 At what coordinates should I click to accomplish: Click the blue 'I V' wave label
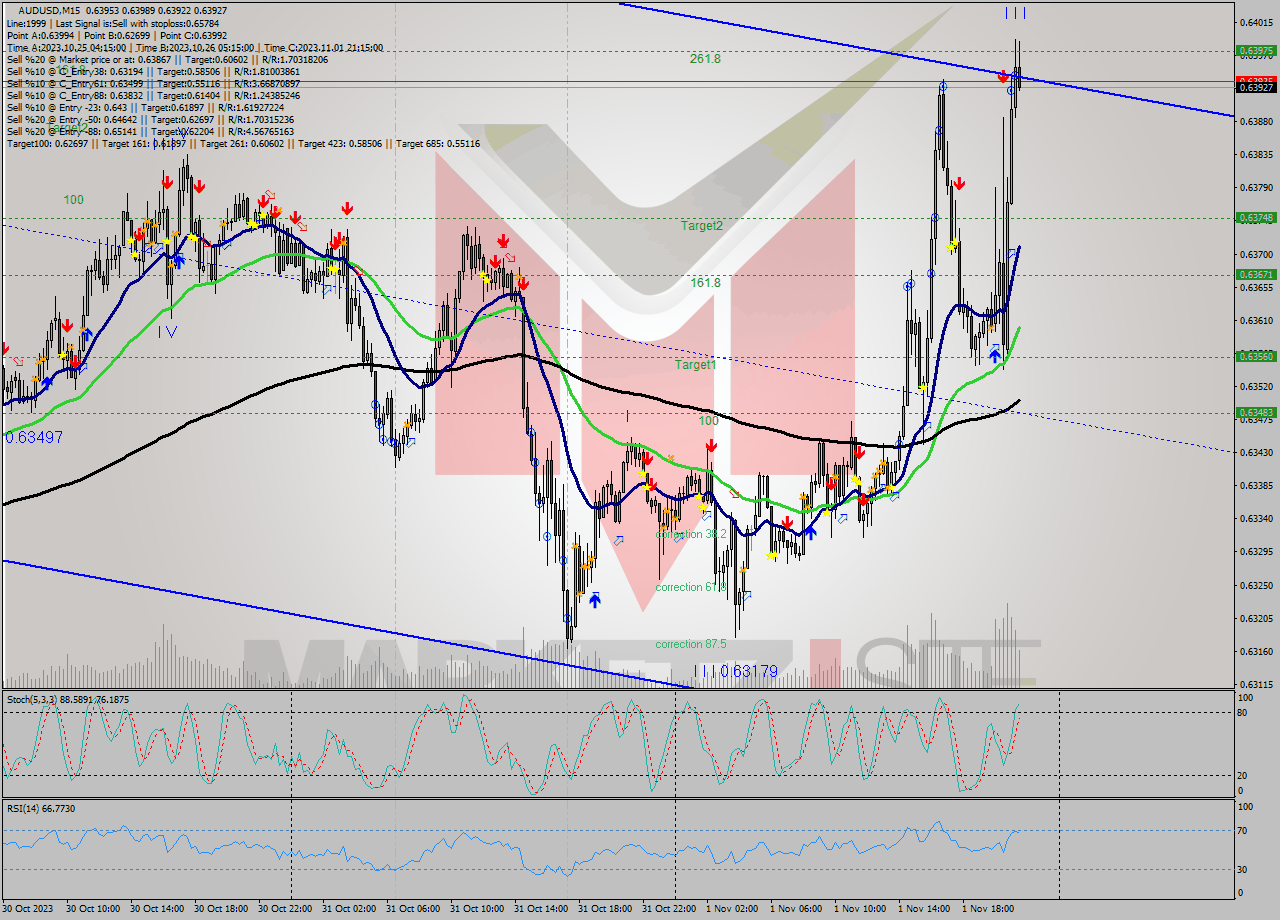(x=168, y=331)
